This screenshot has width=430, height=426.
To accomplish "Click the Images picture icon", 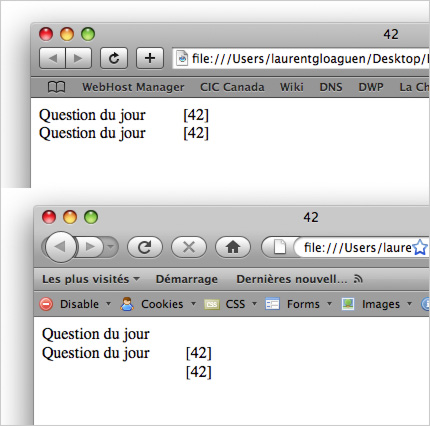I will (348, 304).
